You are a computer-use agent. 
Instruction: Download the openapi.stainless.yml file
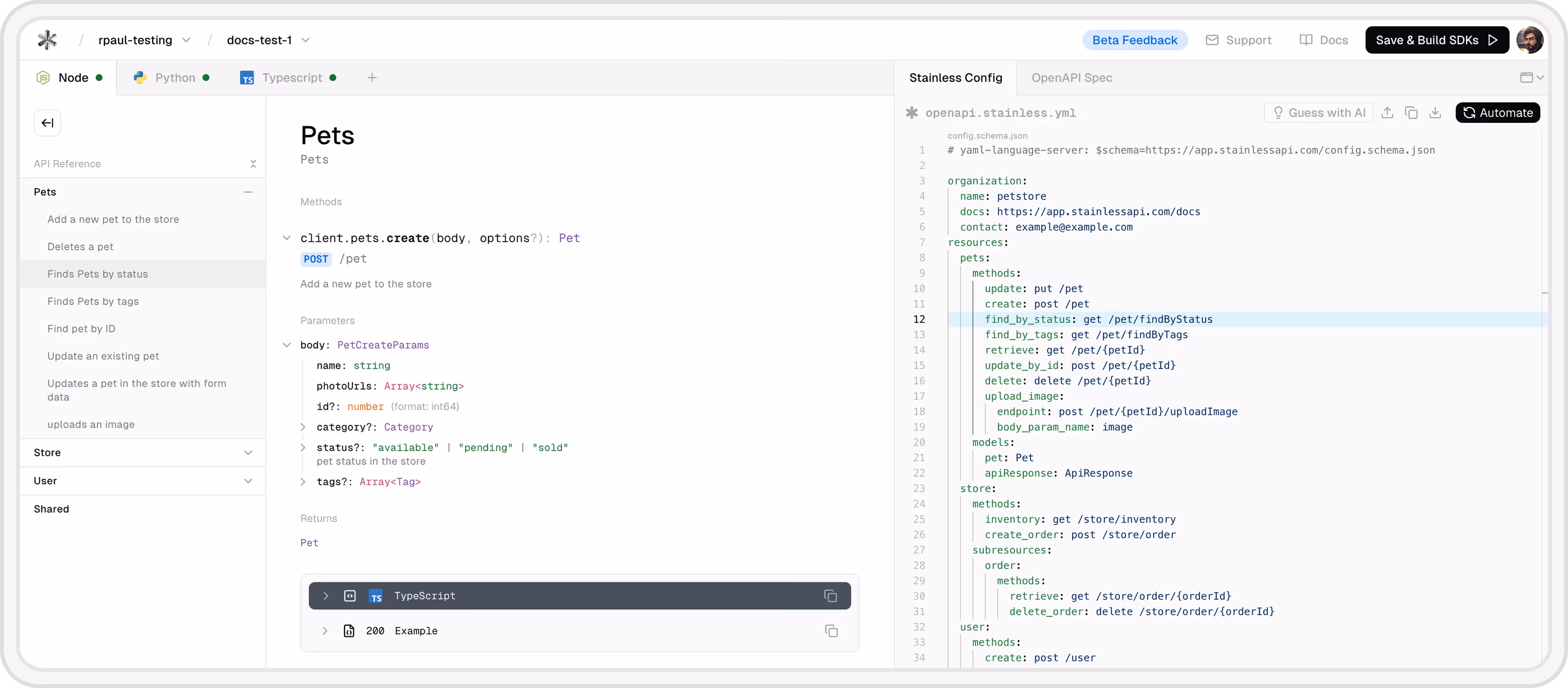pos(1435,112)
